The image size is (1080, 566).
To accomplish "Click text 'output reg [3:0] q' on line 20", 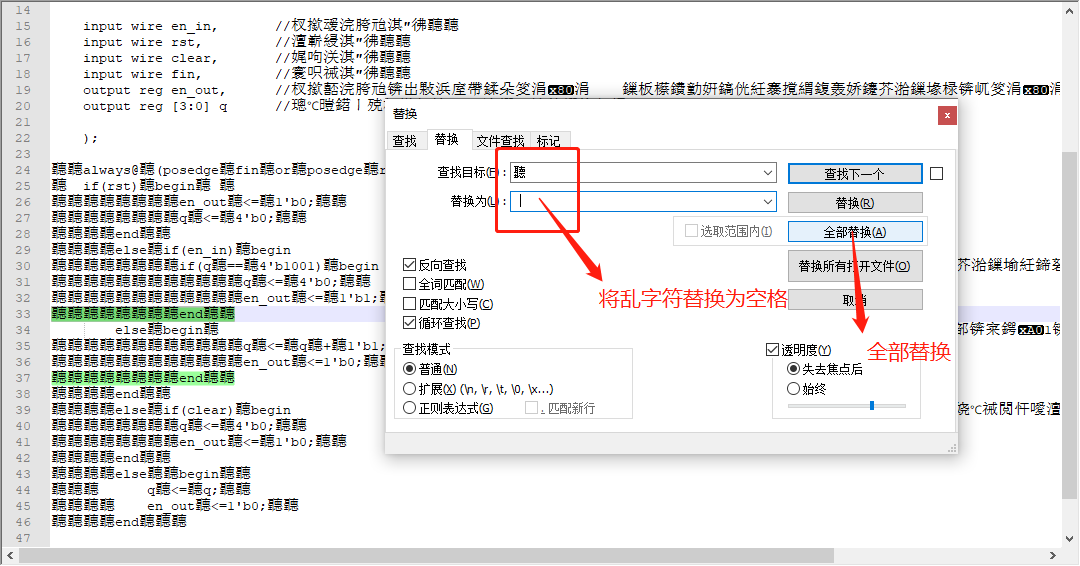I will point(155,106).
